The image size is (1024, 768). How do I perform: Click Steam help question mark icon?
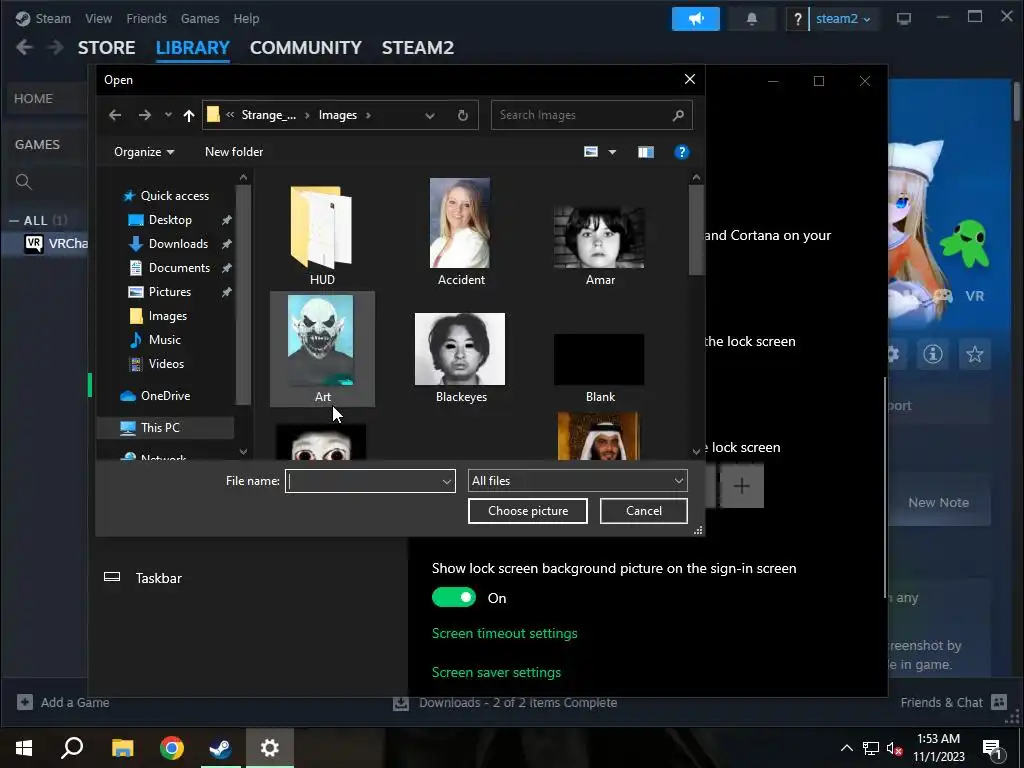pos(797,18)
